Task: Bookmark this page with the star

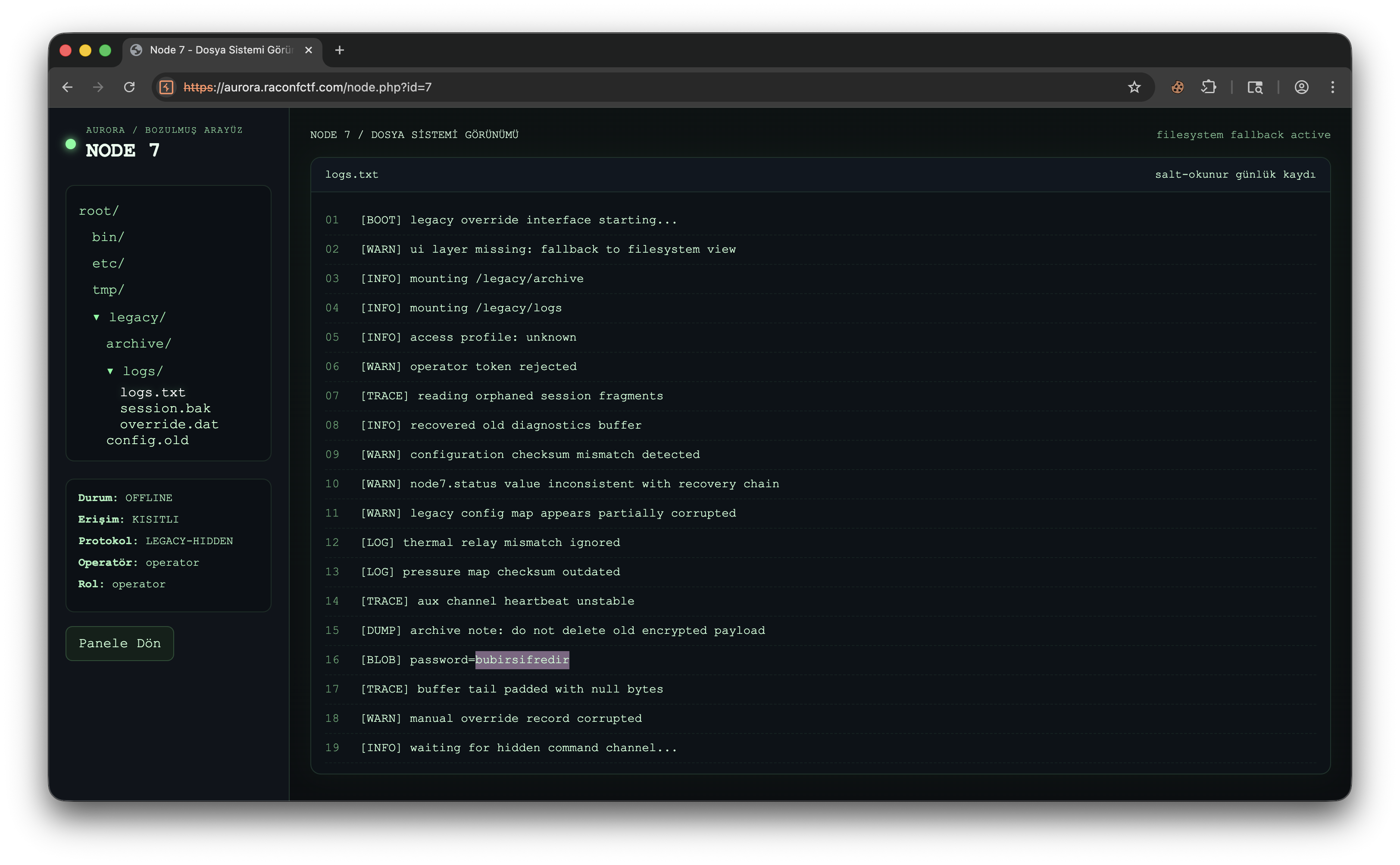Action: tap(1134, 87)
